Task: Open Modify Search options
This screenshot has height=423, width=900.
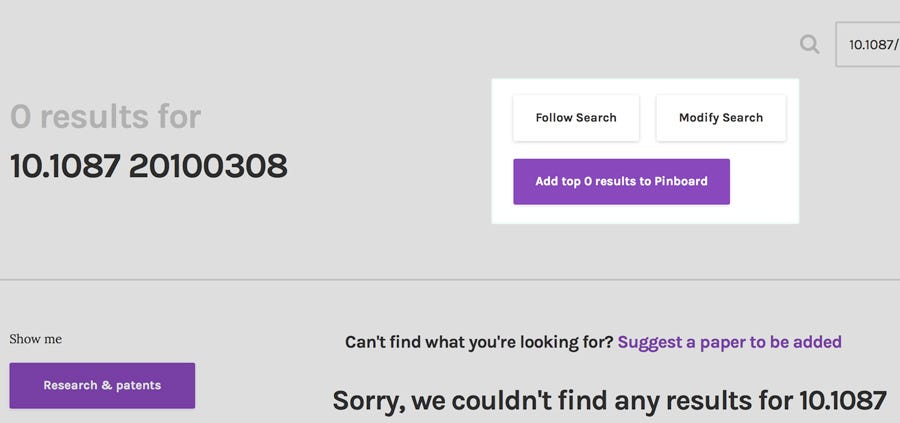Action: click(721, 118)
